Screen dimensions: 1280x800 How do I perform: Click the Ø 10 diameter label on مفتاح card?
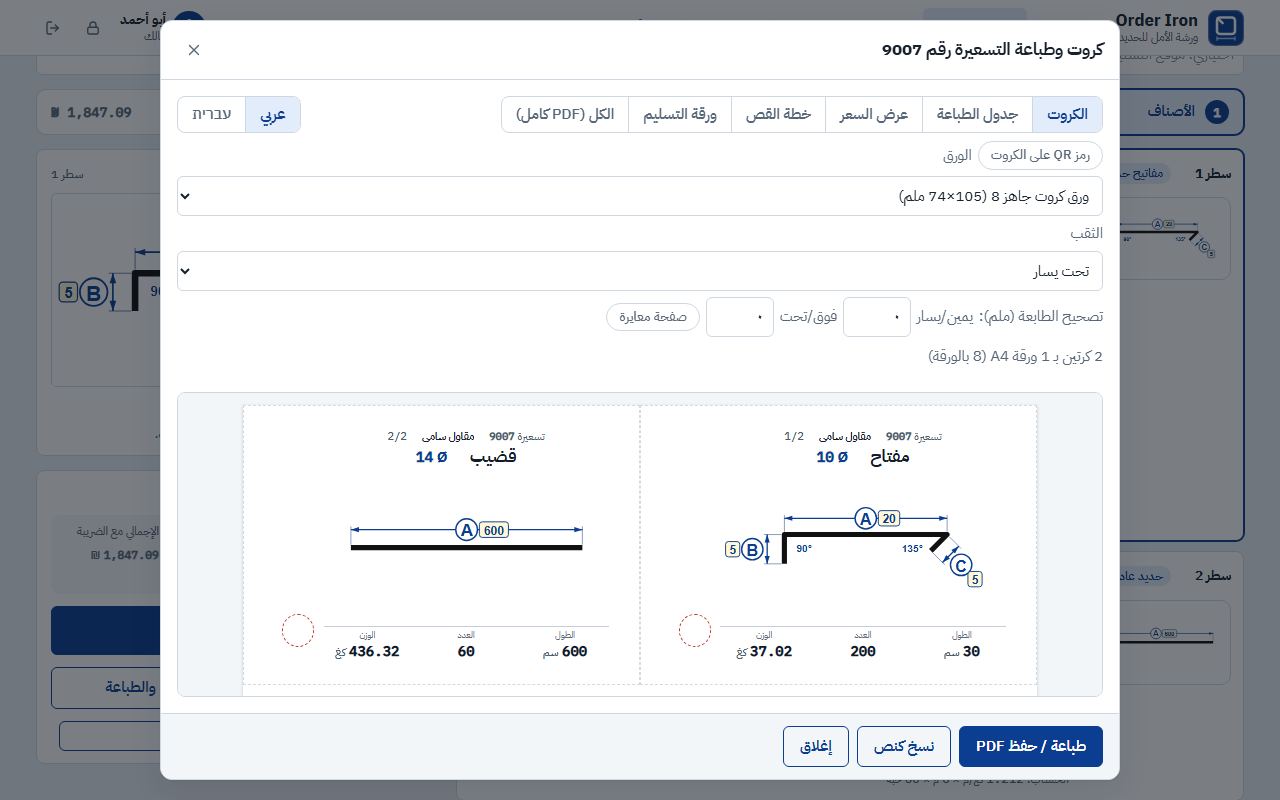pyautogui.click(x=832, y=457)
